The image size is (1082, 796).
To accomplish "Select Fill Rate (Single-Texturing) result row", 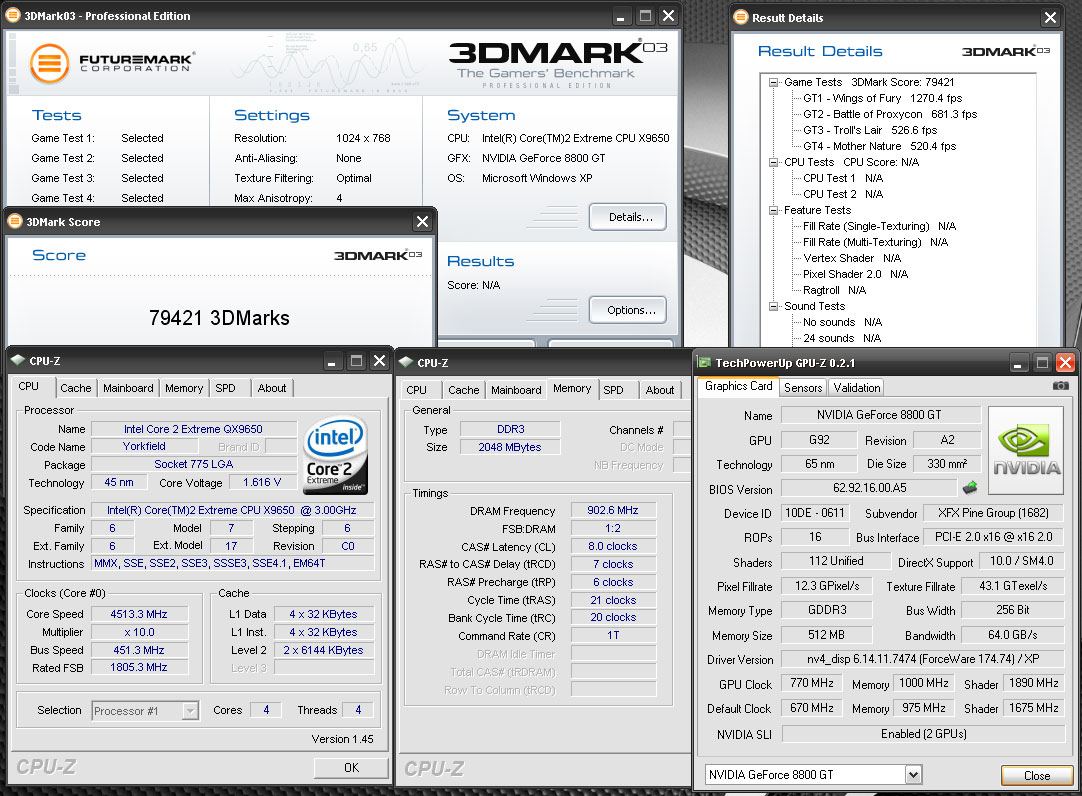I will point(880,226).
